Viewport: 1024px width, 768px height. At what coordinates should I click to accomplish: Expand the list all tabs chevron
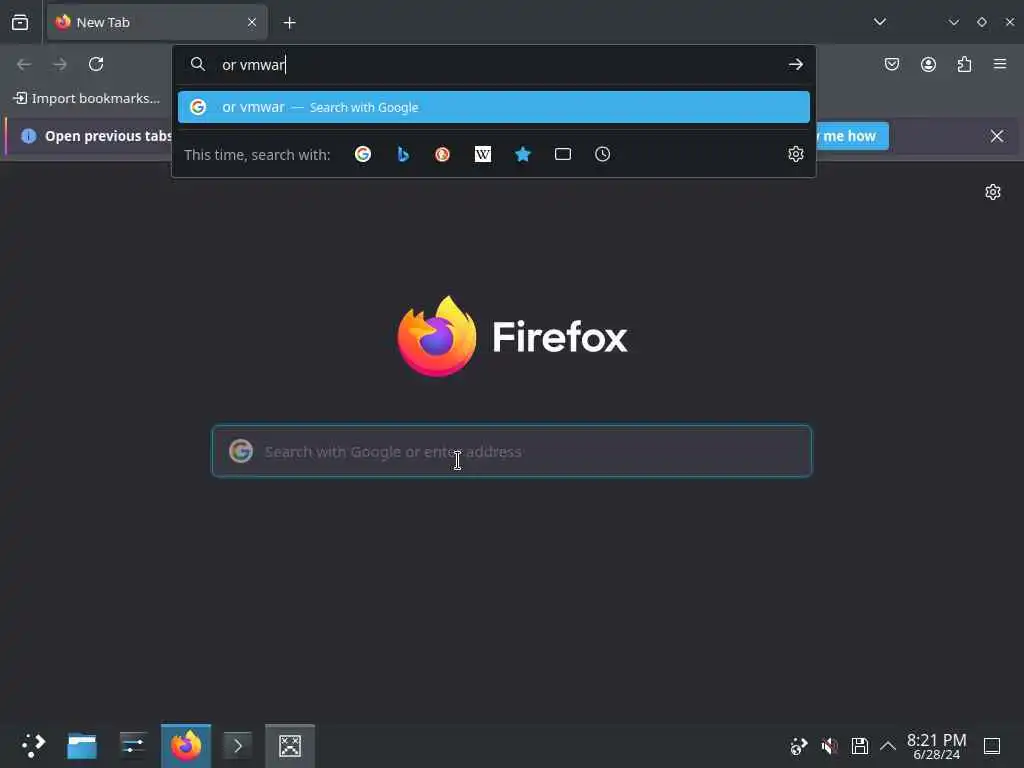click(880, 22)
